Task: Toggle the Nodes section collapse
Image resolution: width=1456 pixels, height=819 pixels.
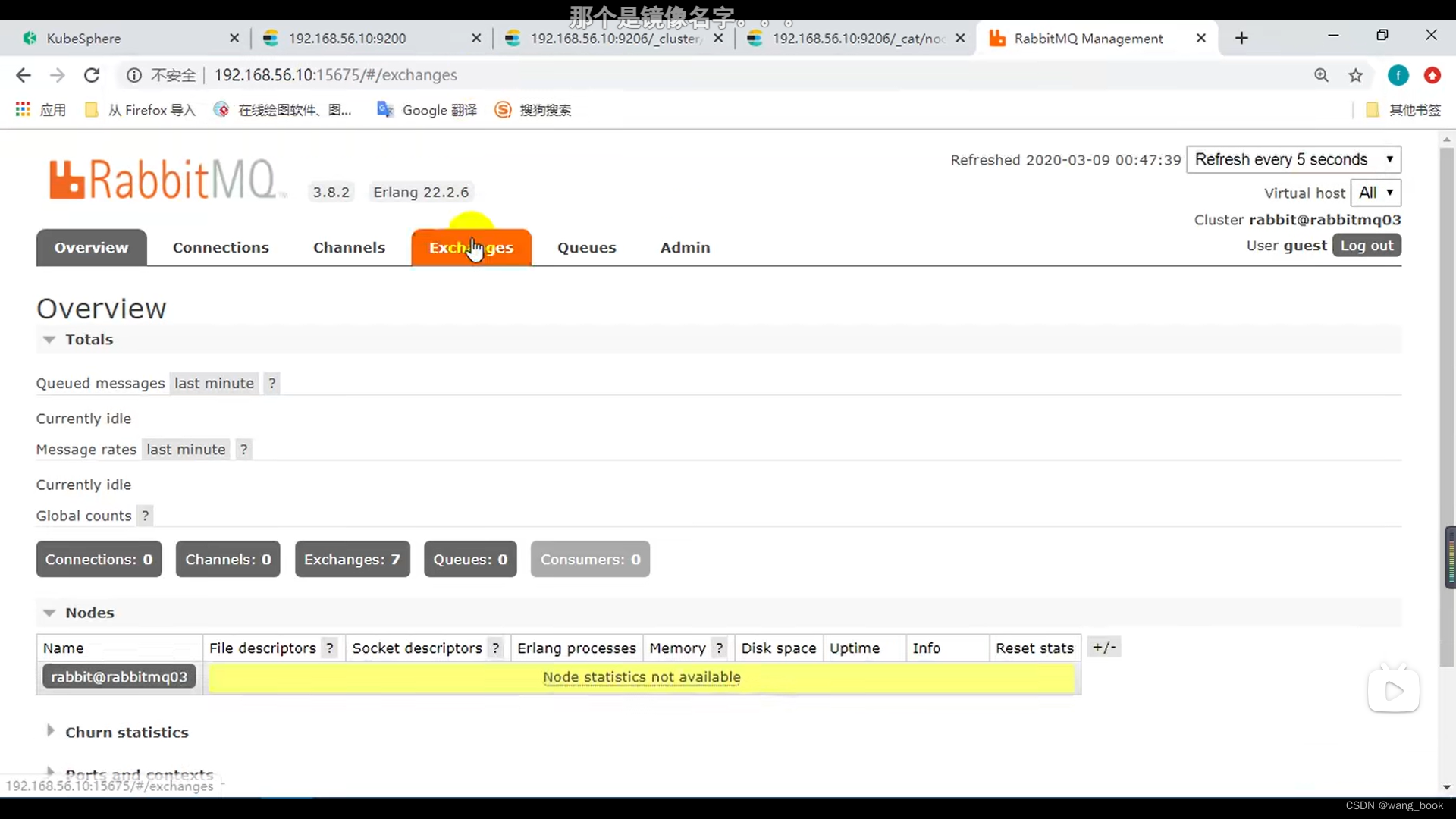Action: pos(49,611)
